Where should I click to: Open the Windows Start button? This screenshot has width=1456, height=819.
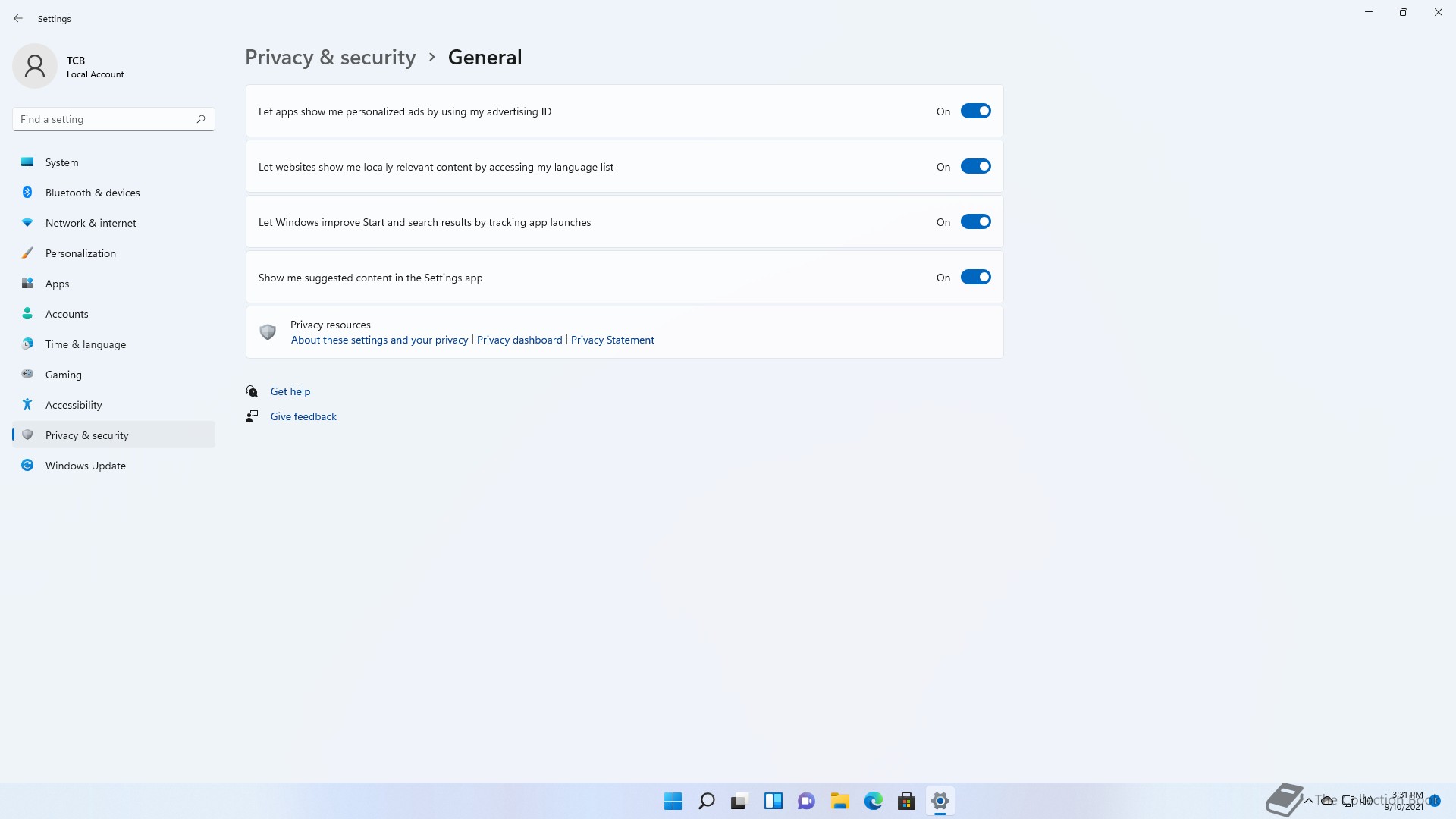tap(673, 801)
